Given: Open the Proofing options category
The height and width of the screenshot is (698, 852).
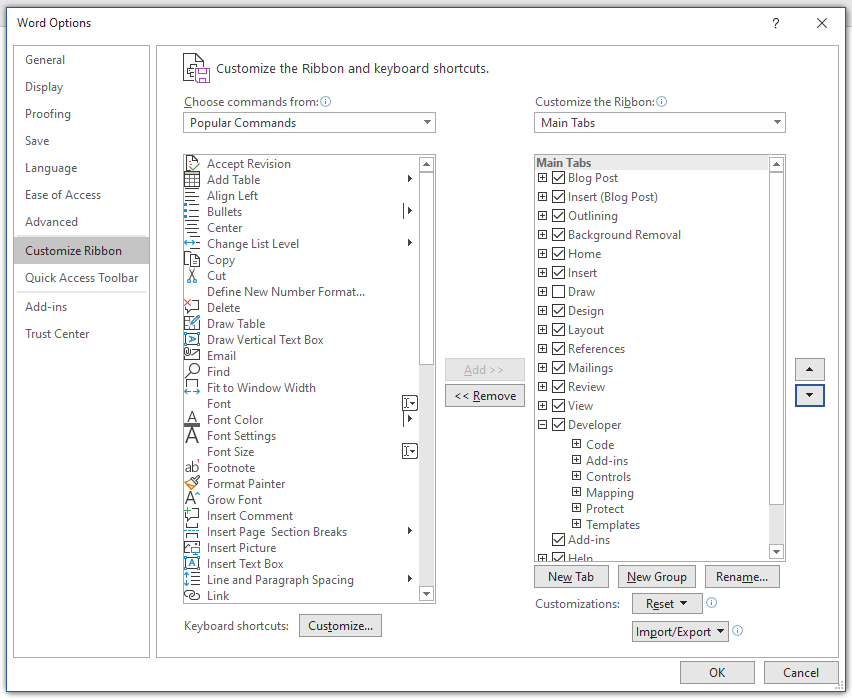Looking at the screenshot, I should coord(82,114).
